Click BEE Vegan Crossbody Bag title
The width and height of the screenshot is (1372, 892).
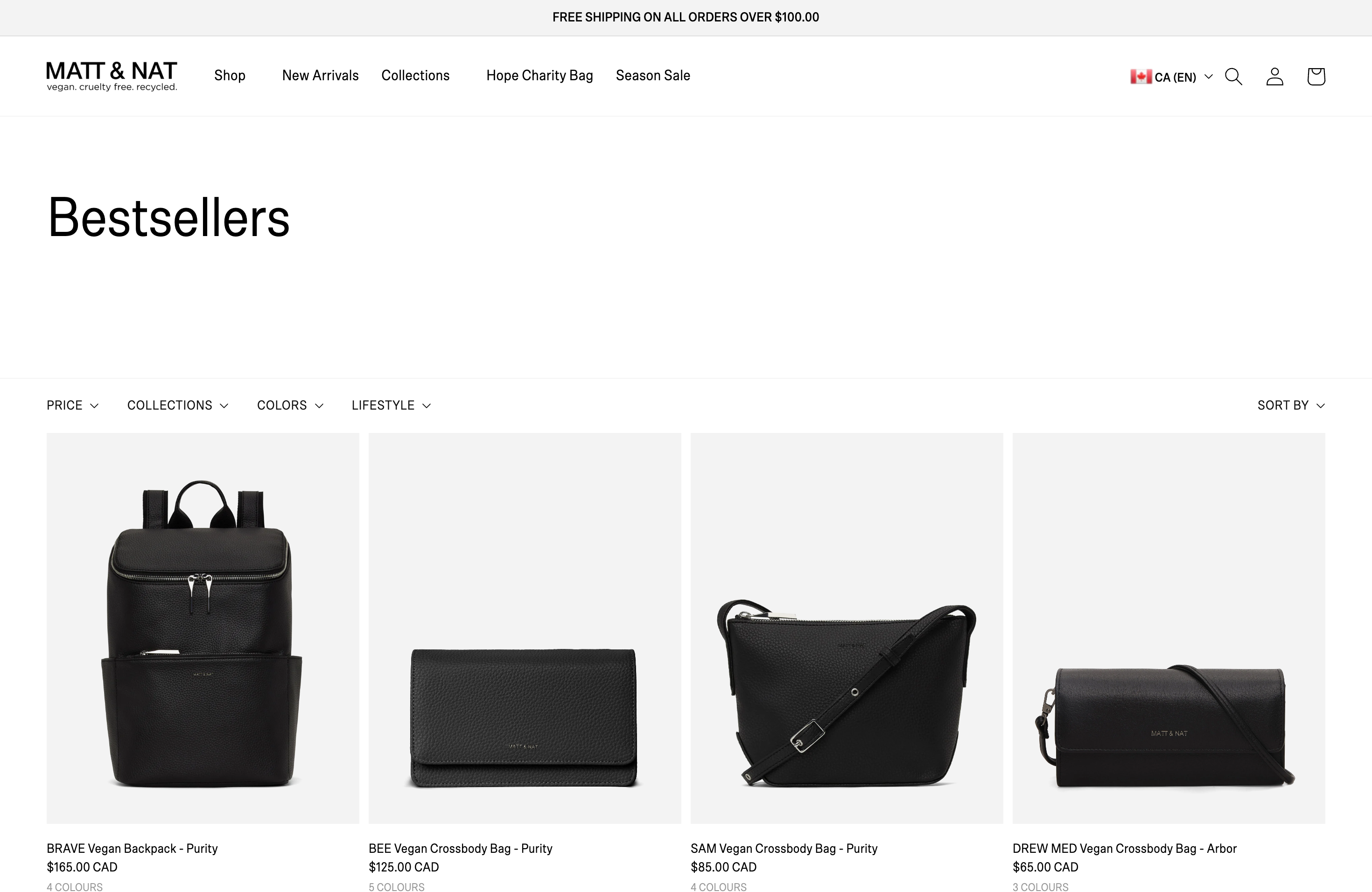click(461, 848)
